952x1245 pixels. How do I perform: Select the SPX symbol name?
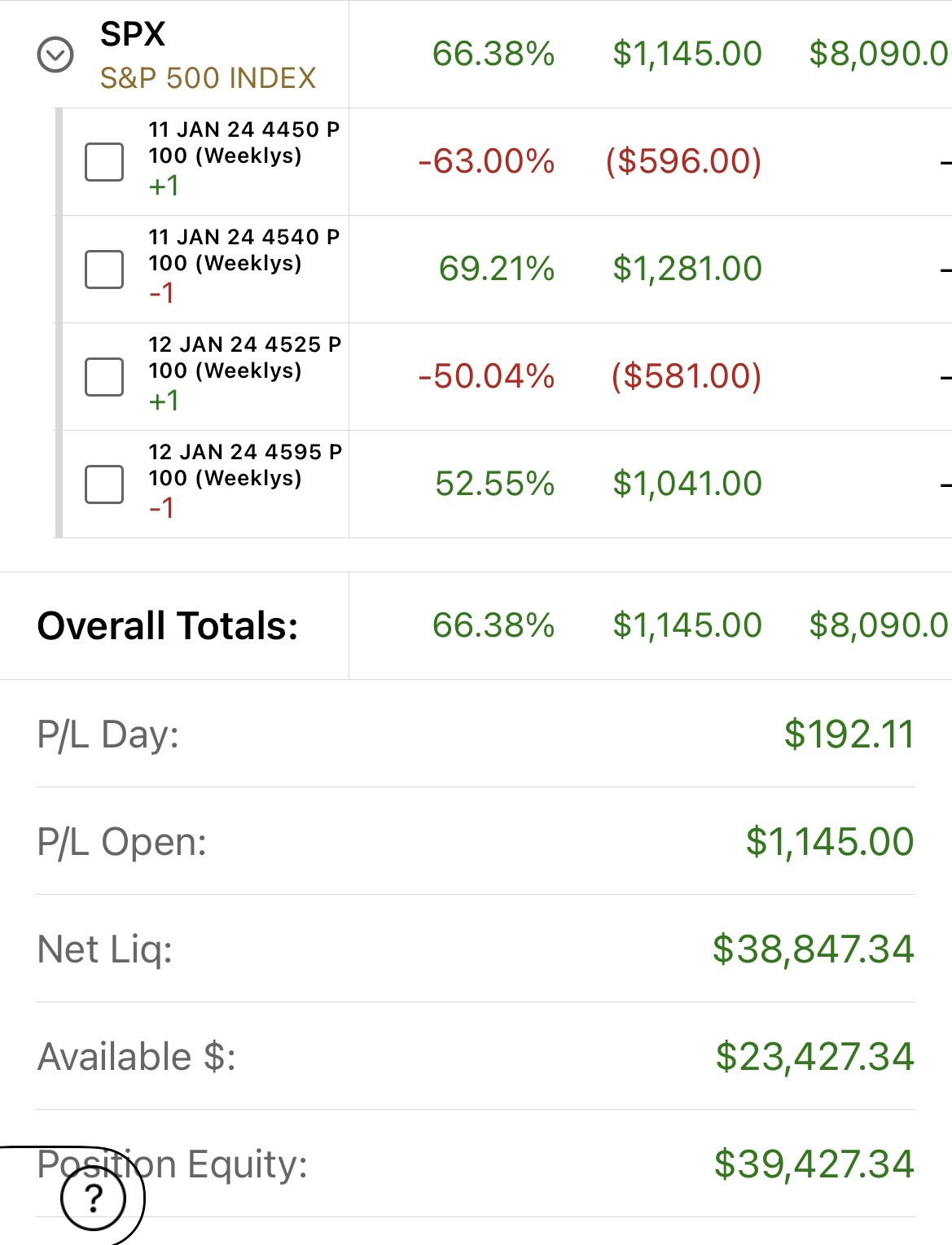[x=133, y=34]
